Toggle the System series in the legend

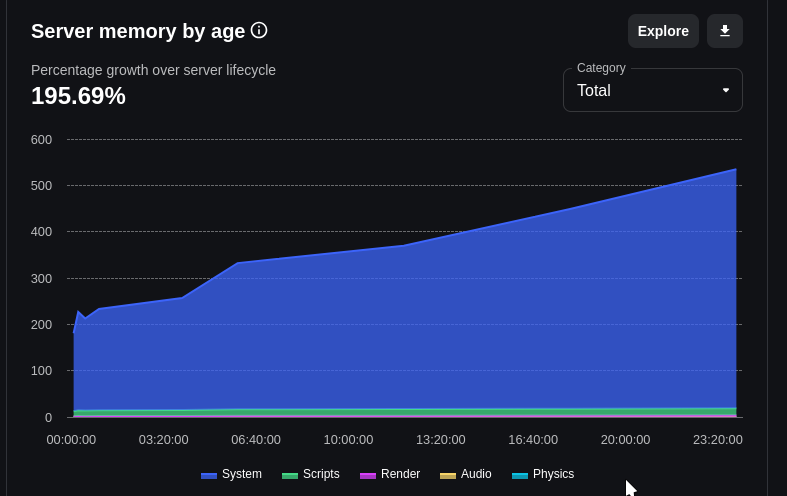[231, 474]
